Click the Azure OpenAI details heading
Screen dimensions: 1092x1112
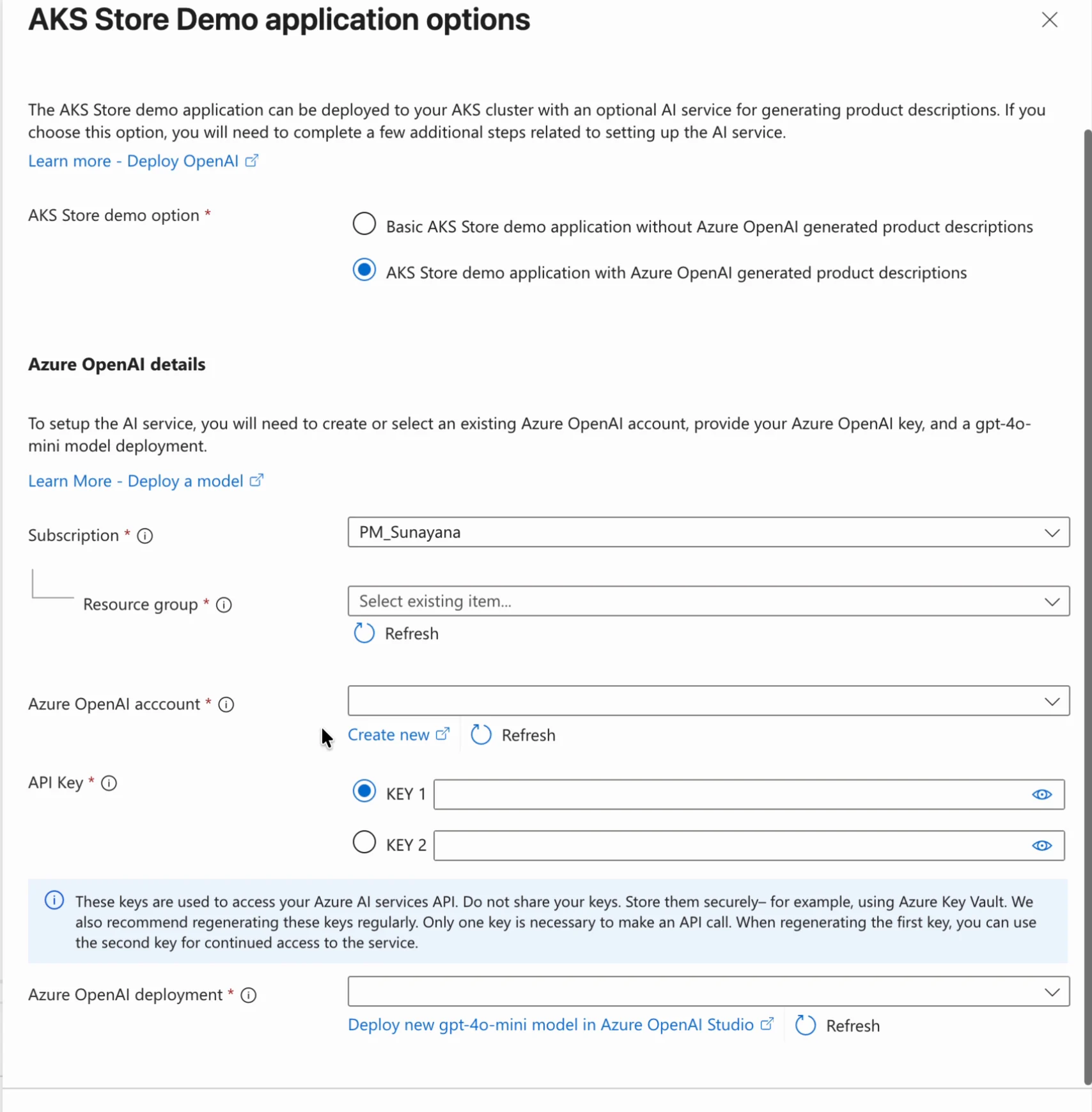(x=117, y=364)
